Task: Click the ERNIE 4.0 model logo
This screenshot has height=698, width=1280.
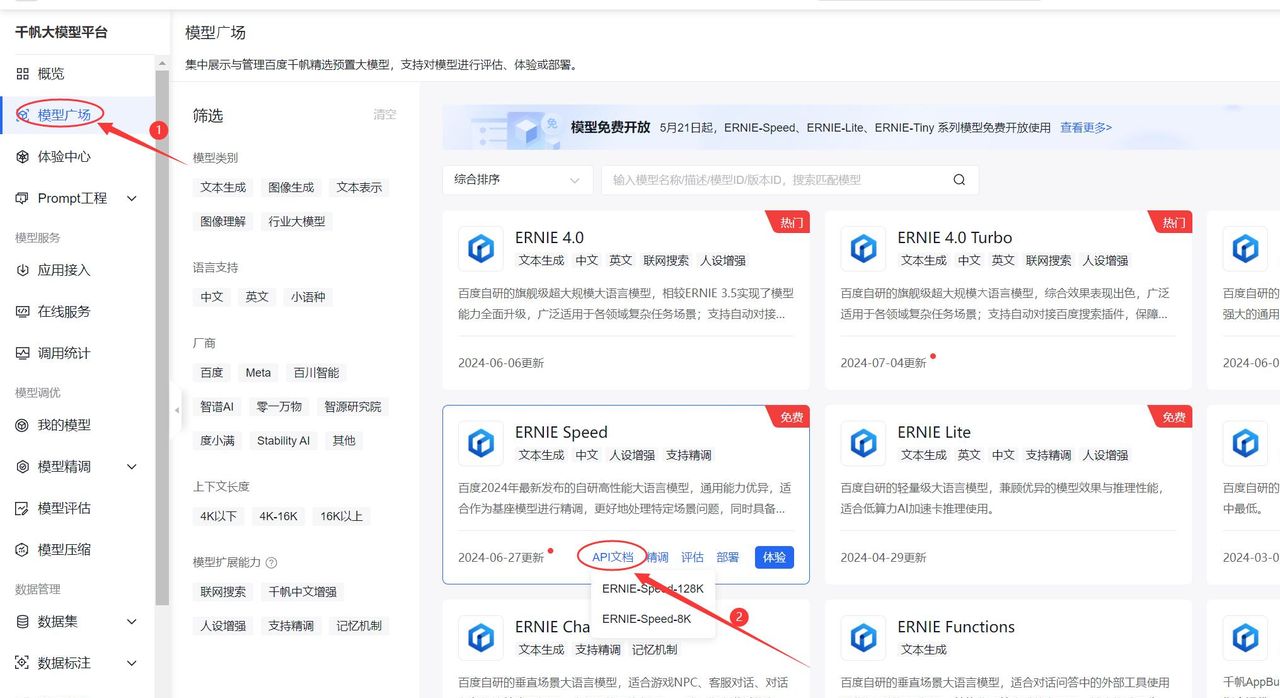Action: [x=481, y=249]
